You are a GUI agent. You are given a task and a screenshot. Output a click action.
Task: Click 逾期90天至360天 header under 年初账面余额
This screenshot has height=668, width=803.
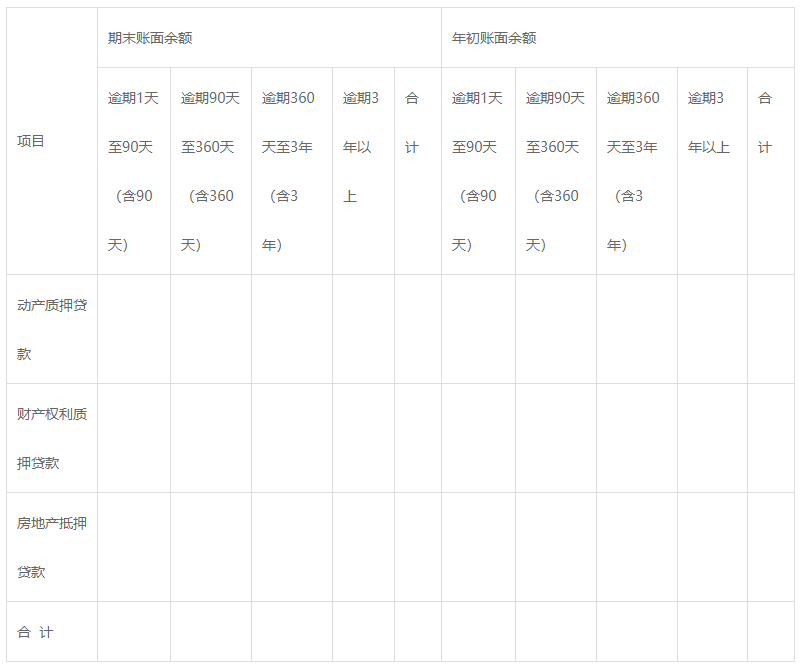pyautogui.click(x=555, y=171)
